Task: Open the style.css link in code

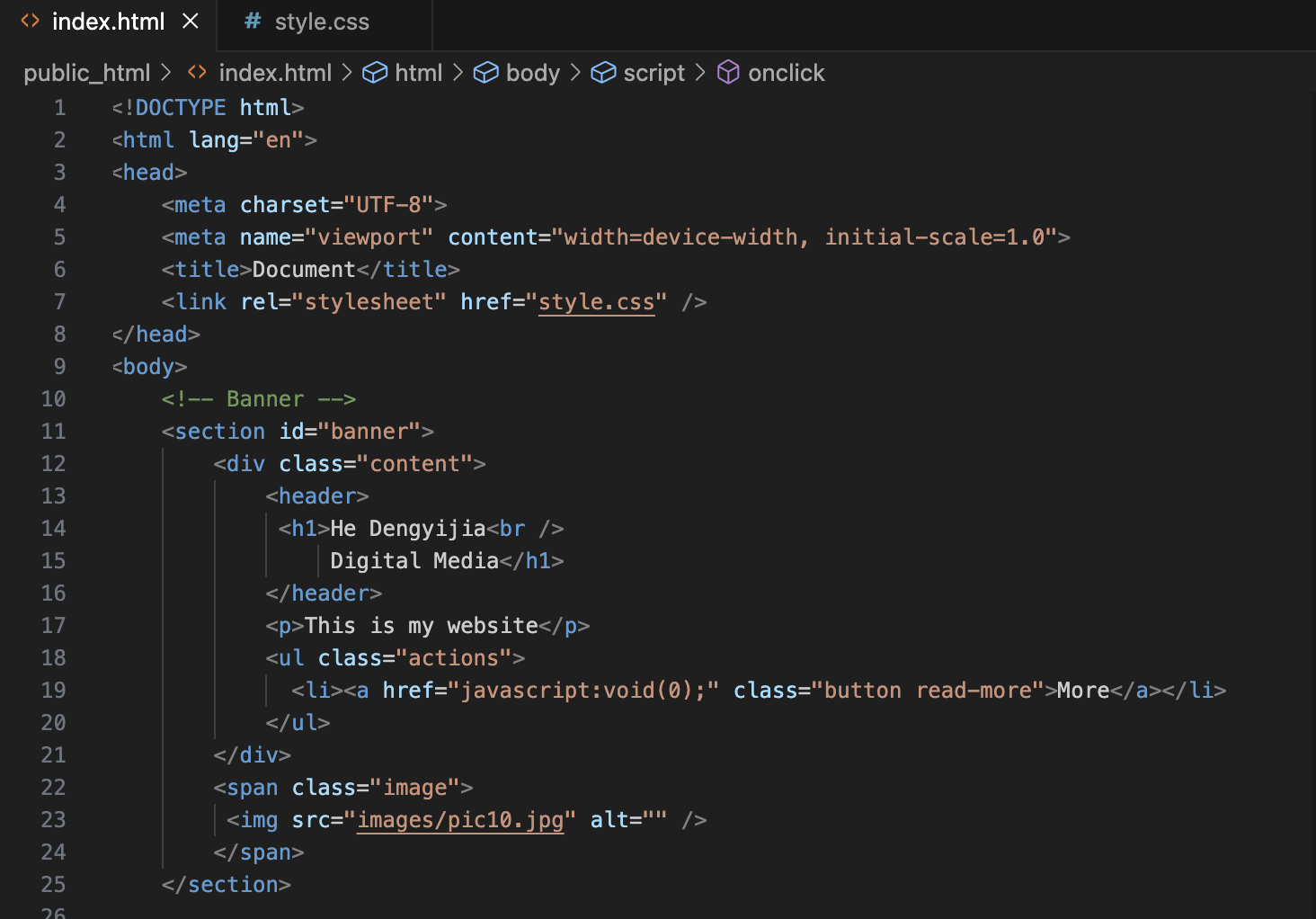Action: tap(596, 302)
